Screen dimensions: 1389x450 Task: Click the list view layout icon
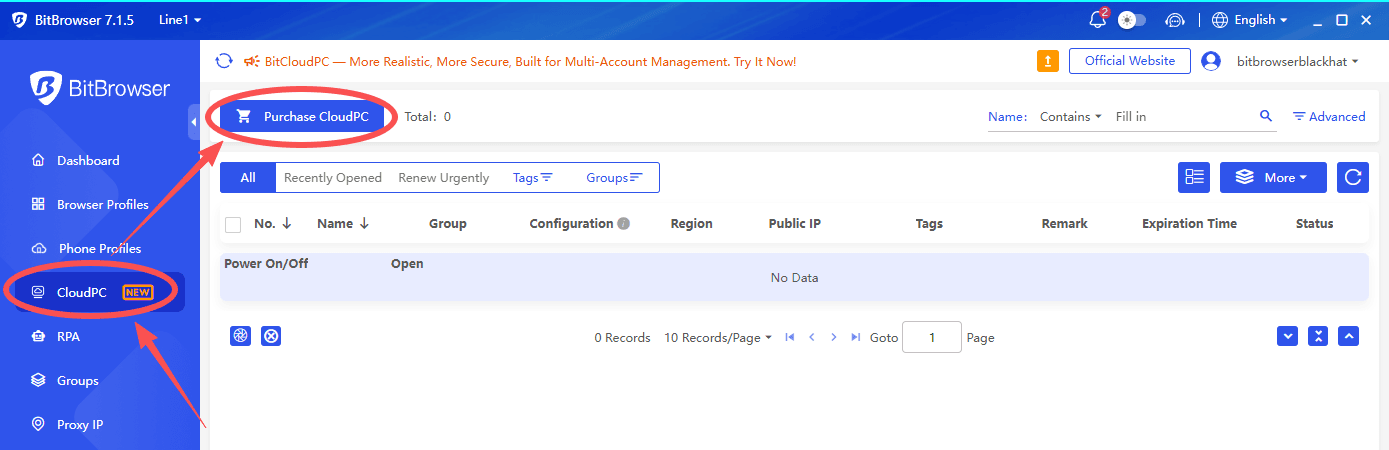[x=1194, y=177]
